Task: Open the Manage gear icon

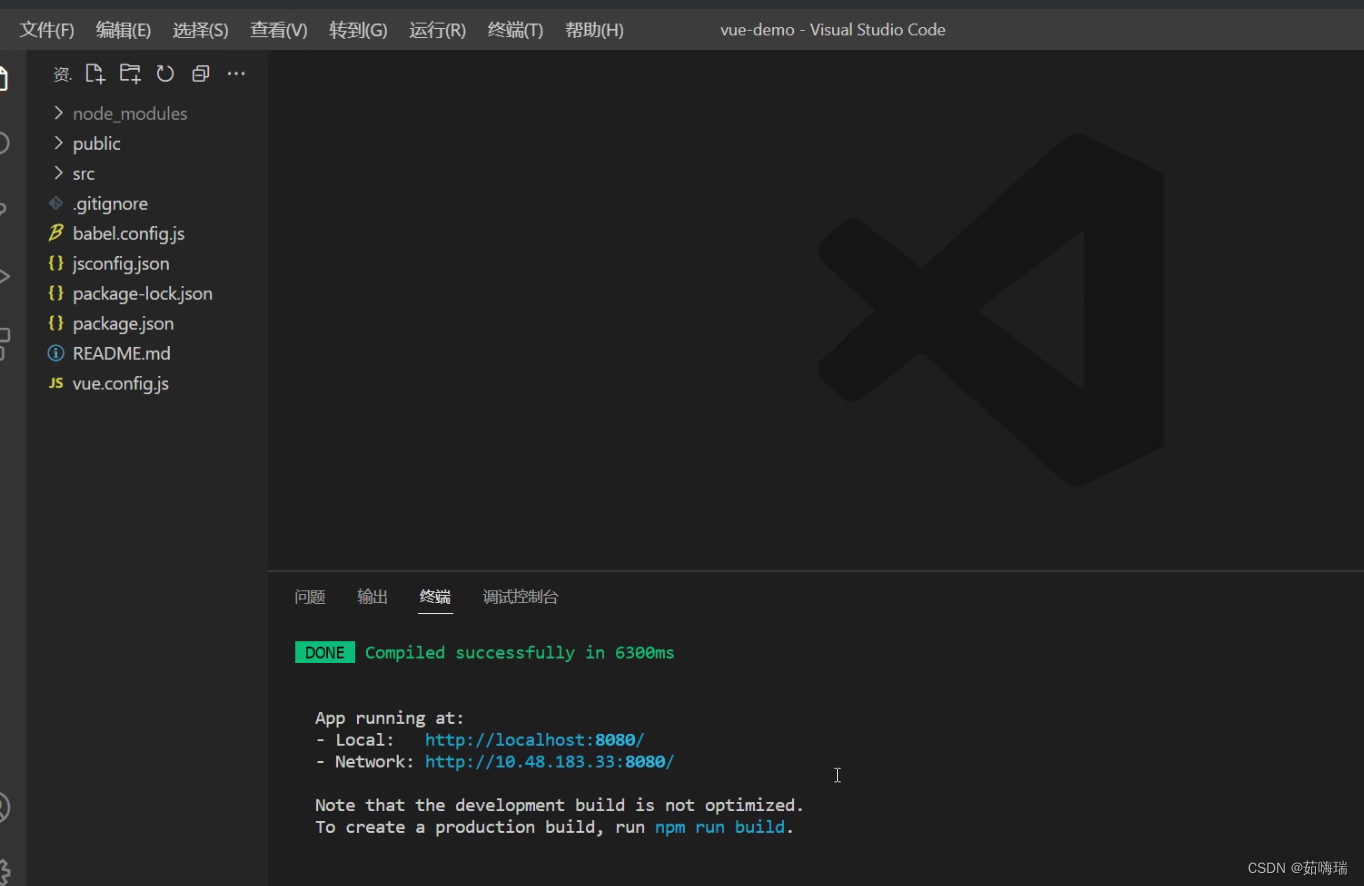Action: tap(4, 872)
